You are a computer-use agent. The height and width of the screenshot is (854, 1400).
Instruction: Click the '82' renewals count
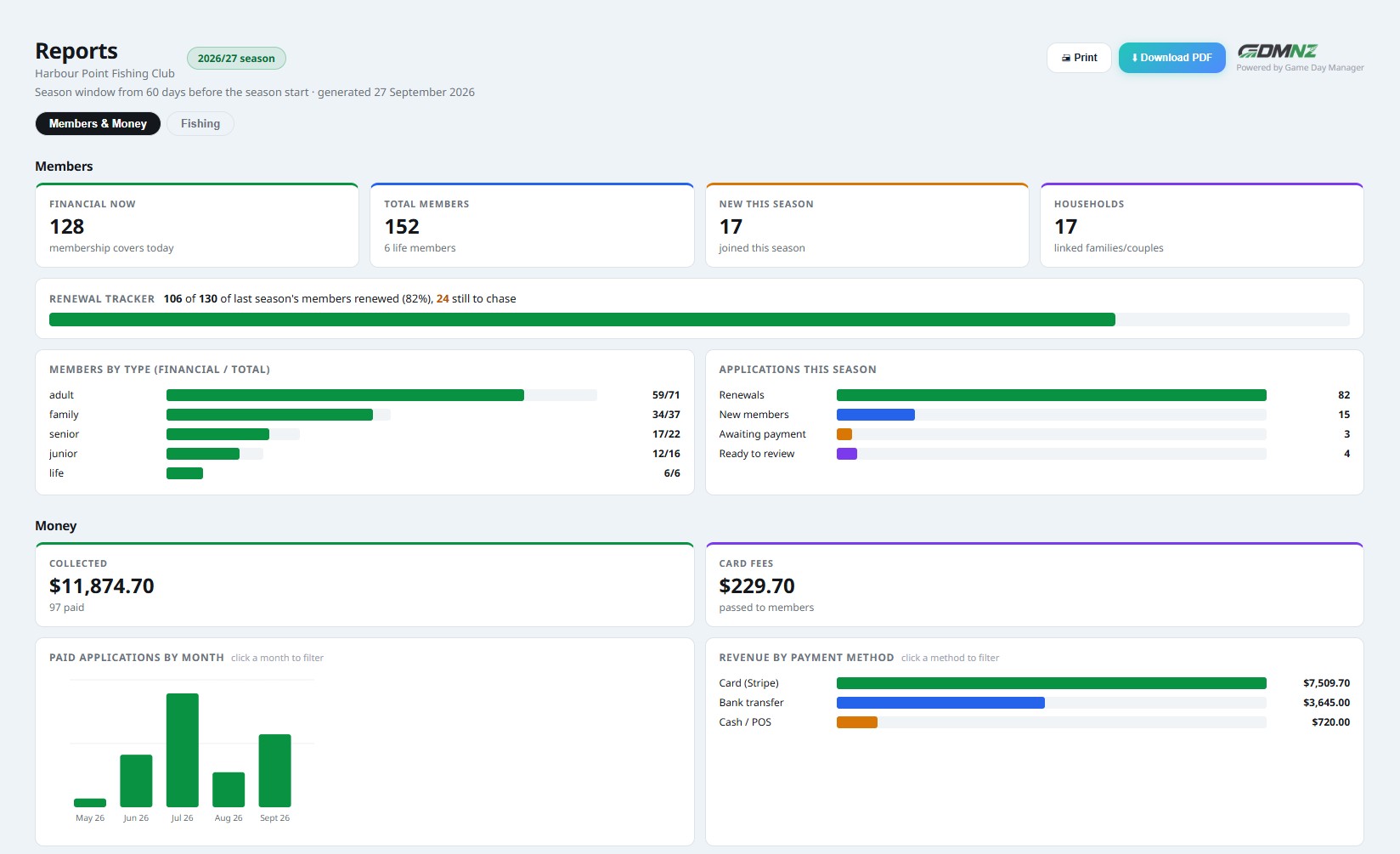pyautogui.click(x=1344, y=395)
